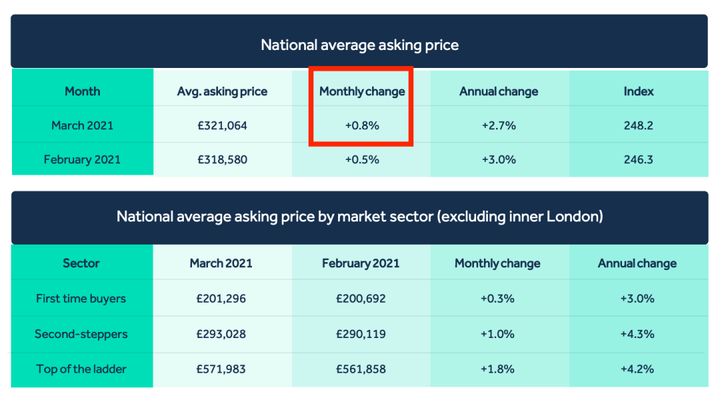Click the 248.2 index value

click(638, 125)
